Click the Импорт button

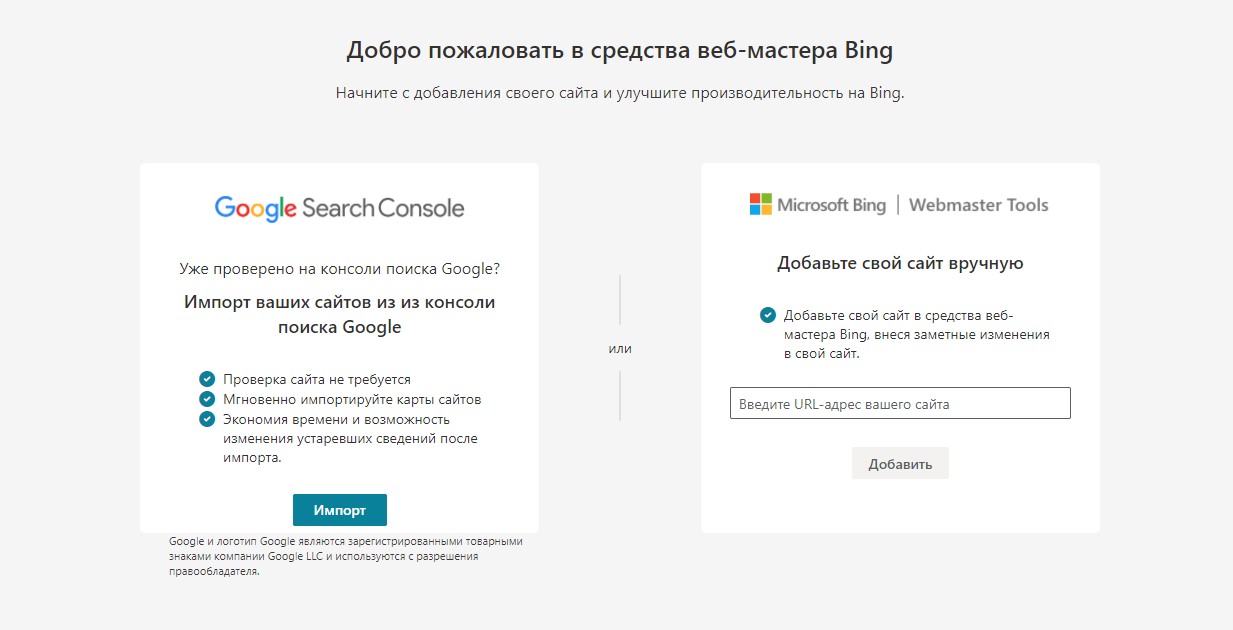click(x=339, y=510)
